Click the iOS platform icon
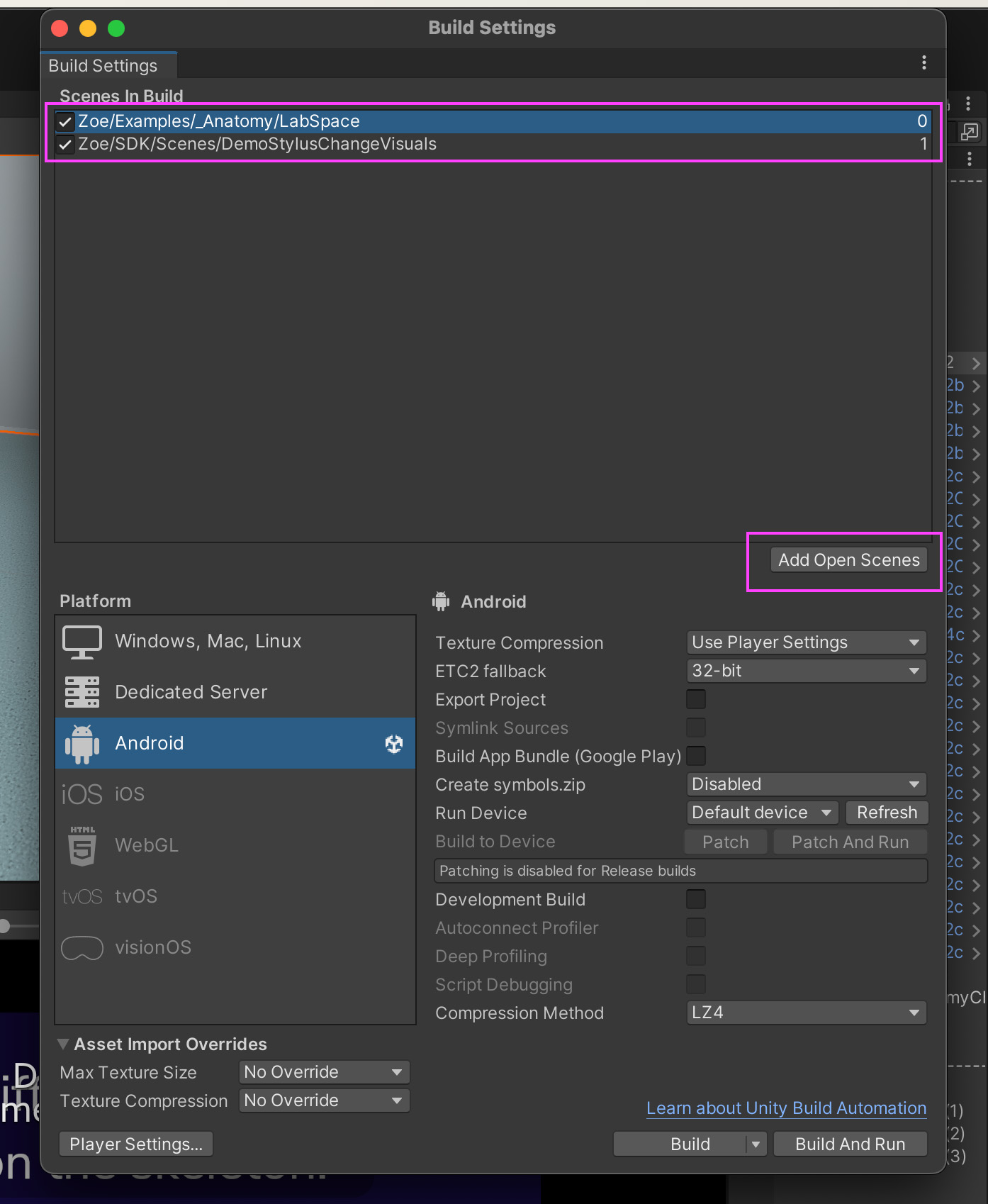This screenshot has width=988, height=1204. 82,794
